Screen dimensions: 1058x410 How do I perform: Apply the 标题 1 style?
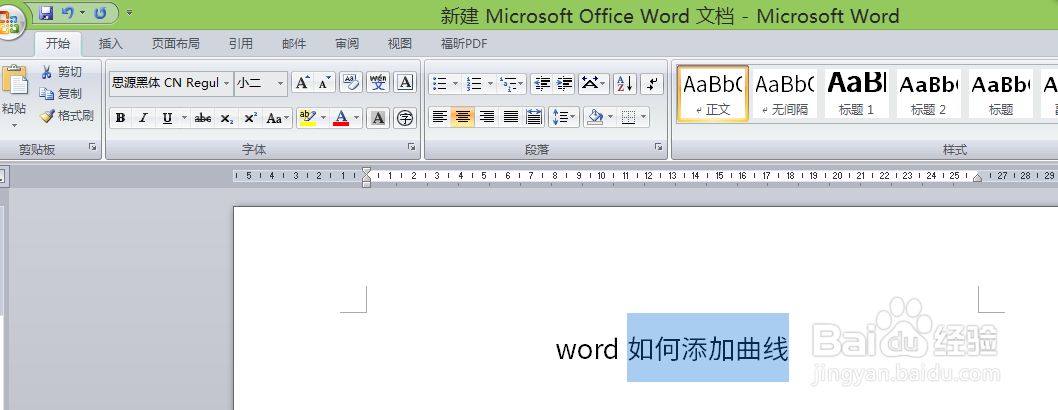(856, 93)
